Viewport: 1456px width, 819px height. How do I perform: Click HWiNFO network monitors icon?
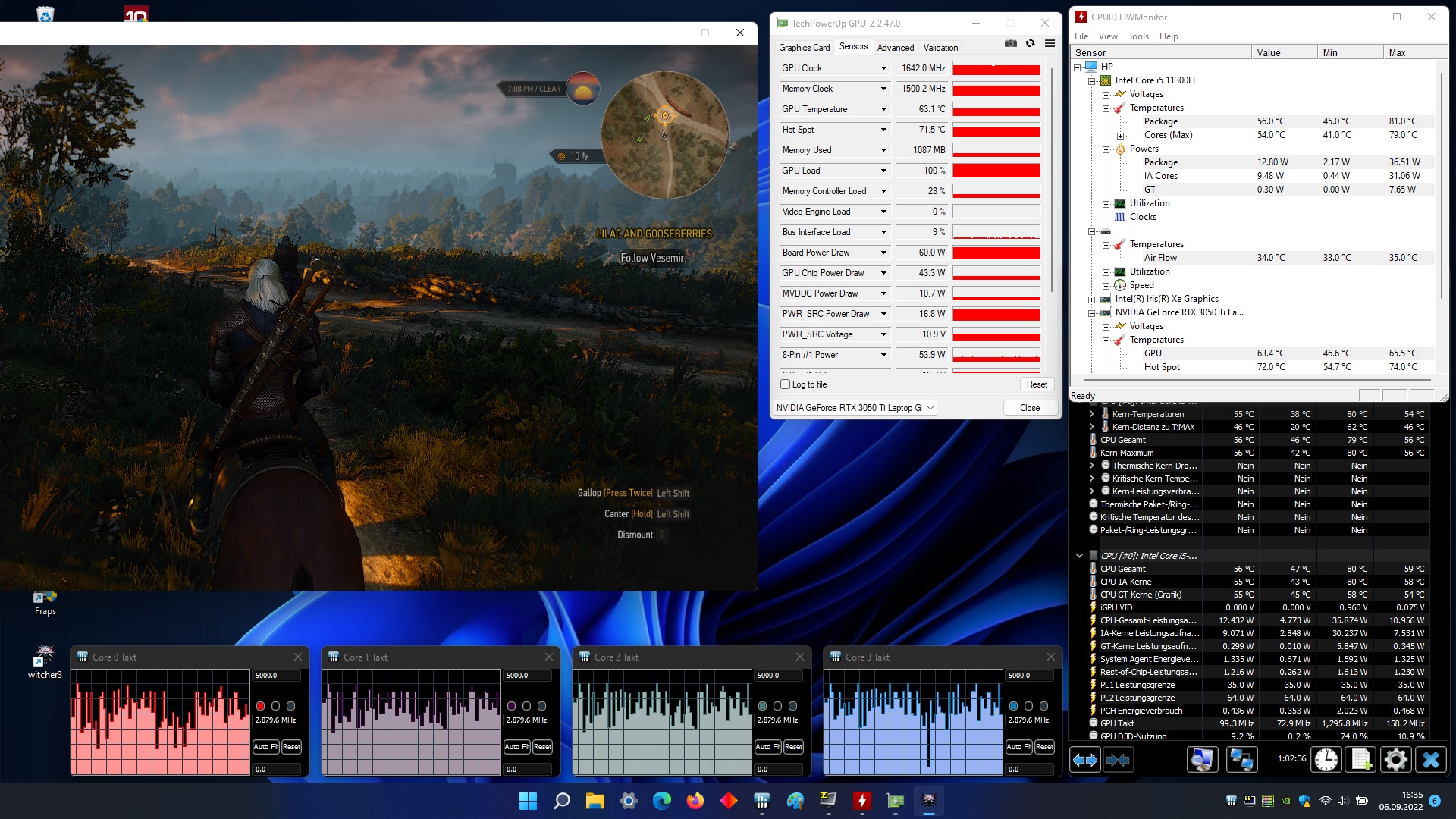tap(1241, 760)
